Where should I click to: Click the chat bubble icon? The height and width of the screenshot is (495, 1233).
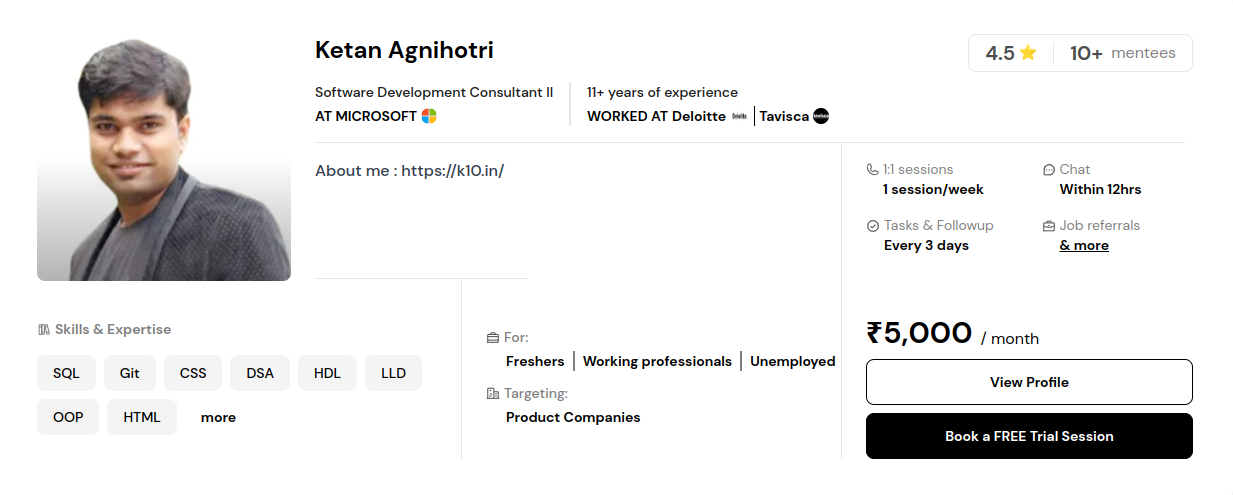[1049, 170]
